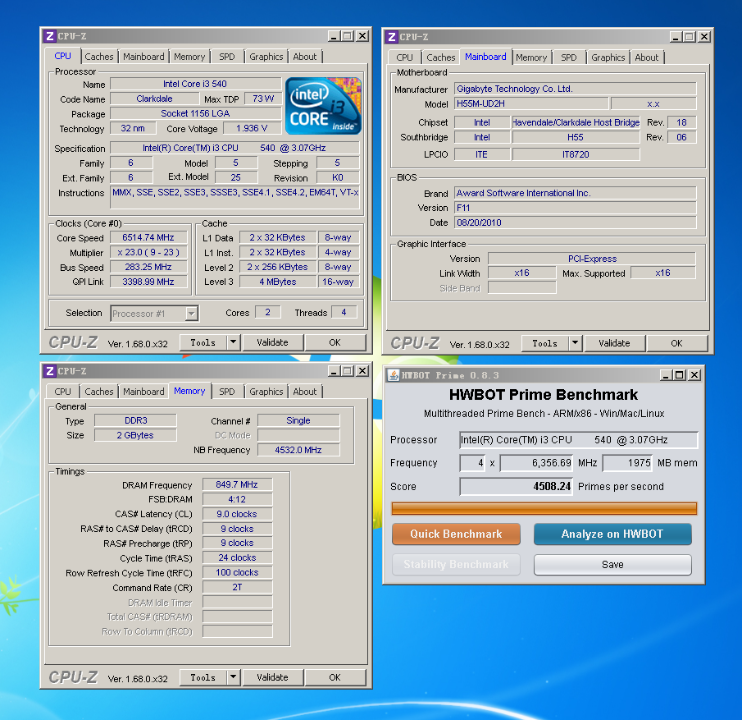Click the Name value Intel Core i3 540

tap(195, 84)
